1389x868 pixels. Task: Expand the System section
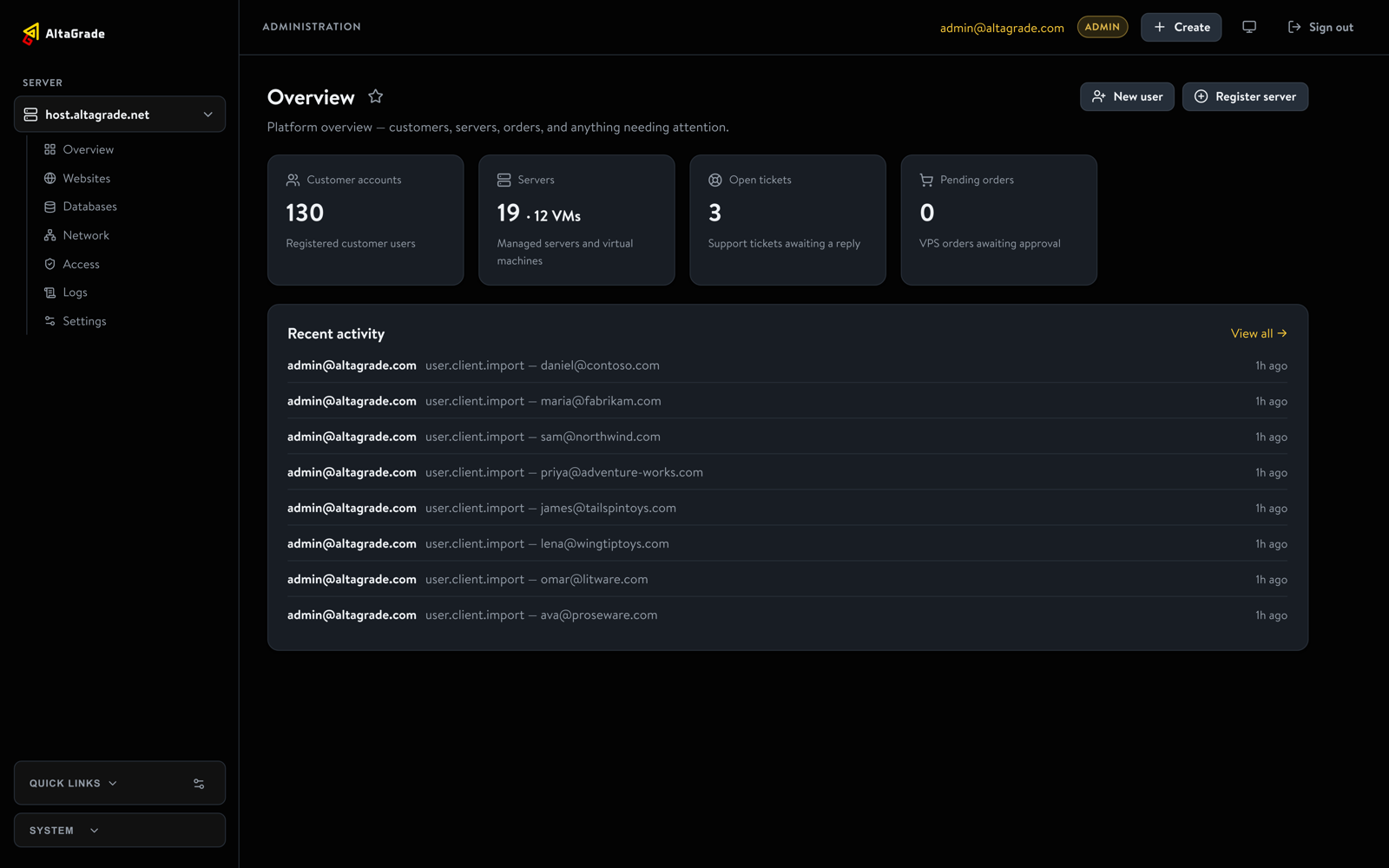pos(64,831)
